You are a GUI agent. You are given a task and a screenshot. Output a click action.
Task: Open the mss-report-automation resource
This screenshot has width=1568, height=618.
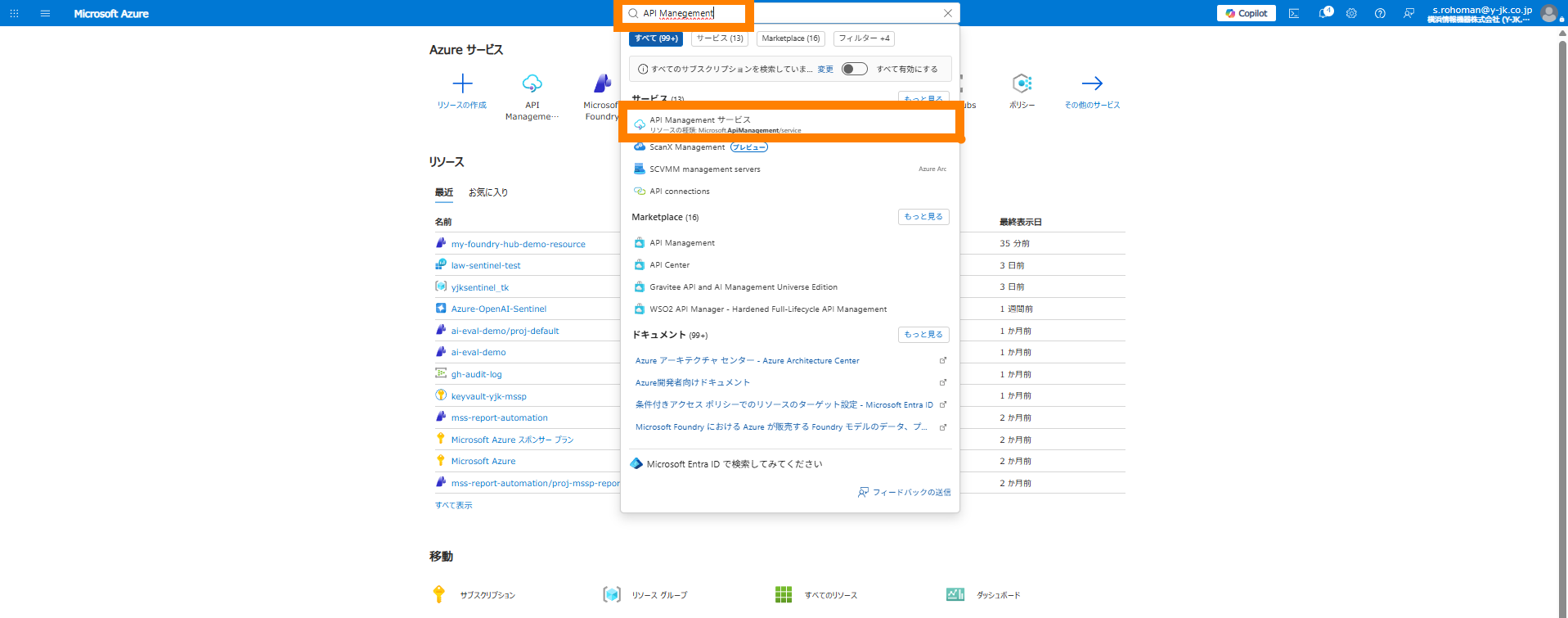coord(500,417)
